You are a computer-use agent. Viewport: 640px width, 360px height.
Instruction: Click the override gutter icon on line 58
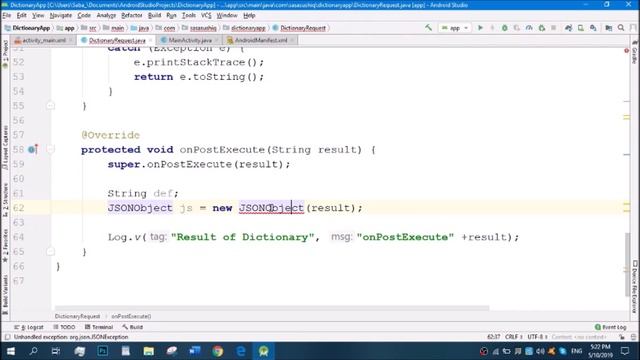(33, 149)
